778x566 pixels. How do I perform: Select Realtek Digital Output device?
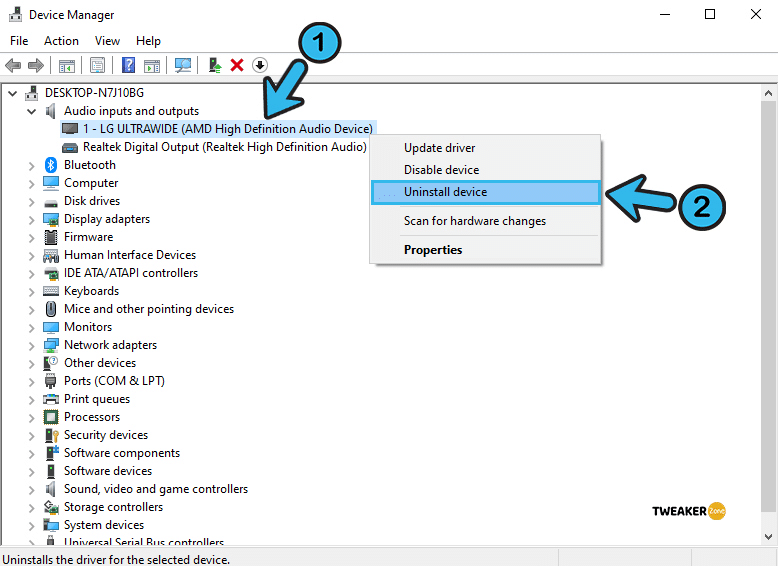214,147
